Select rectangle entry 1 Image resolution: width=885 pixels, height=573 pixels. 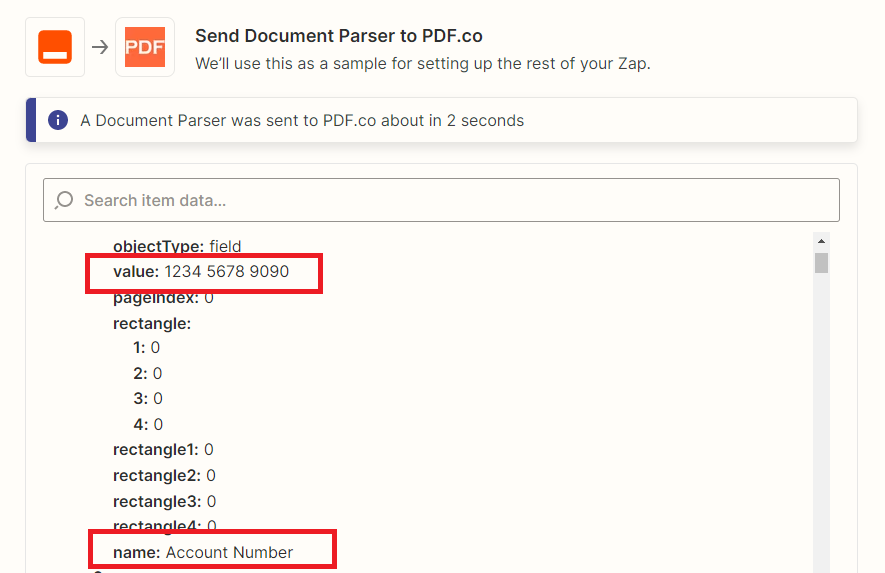pyautogui.click(x=147, y=348)
